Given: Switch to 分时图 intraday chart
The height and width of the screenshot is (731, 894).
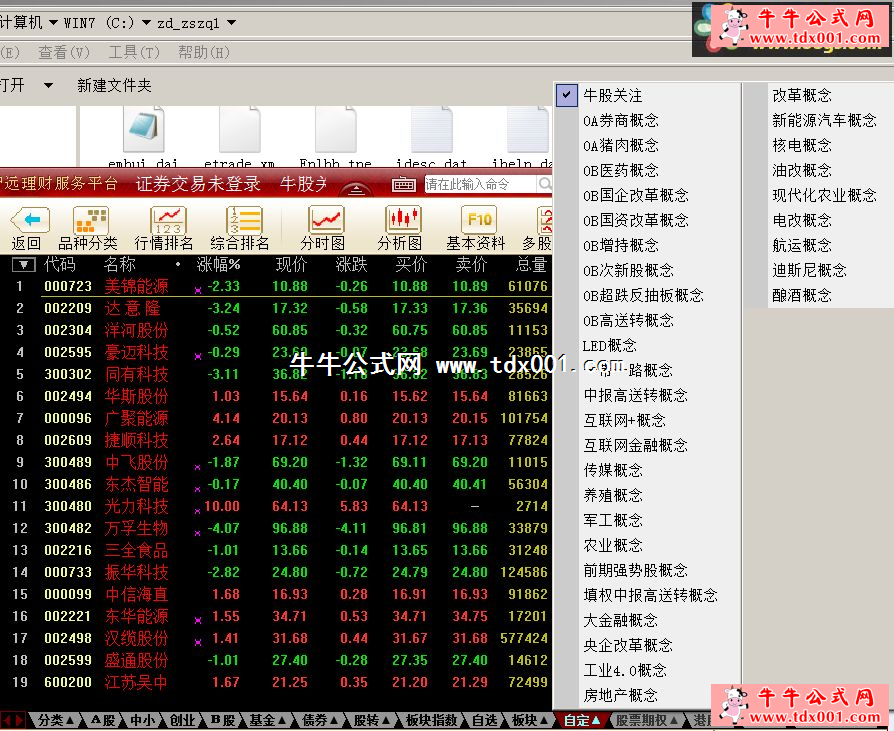Looking at the screenshot, I should pyautogui.click(x=325, y=220).
